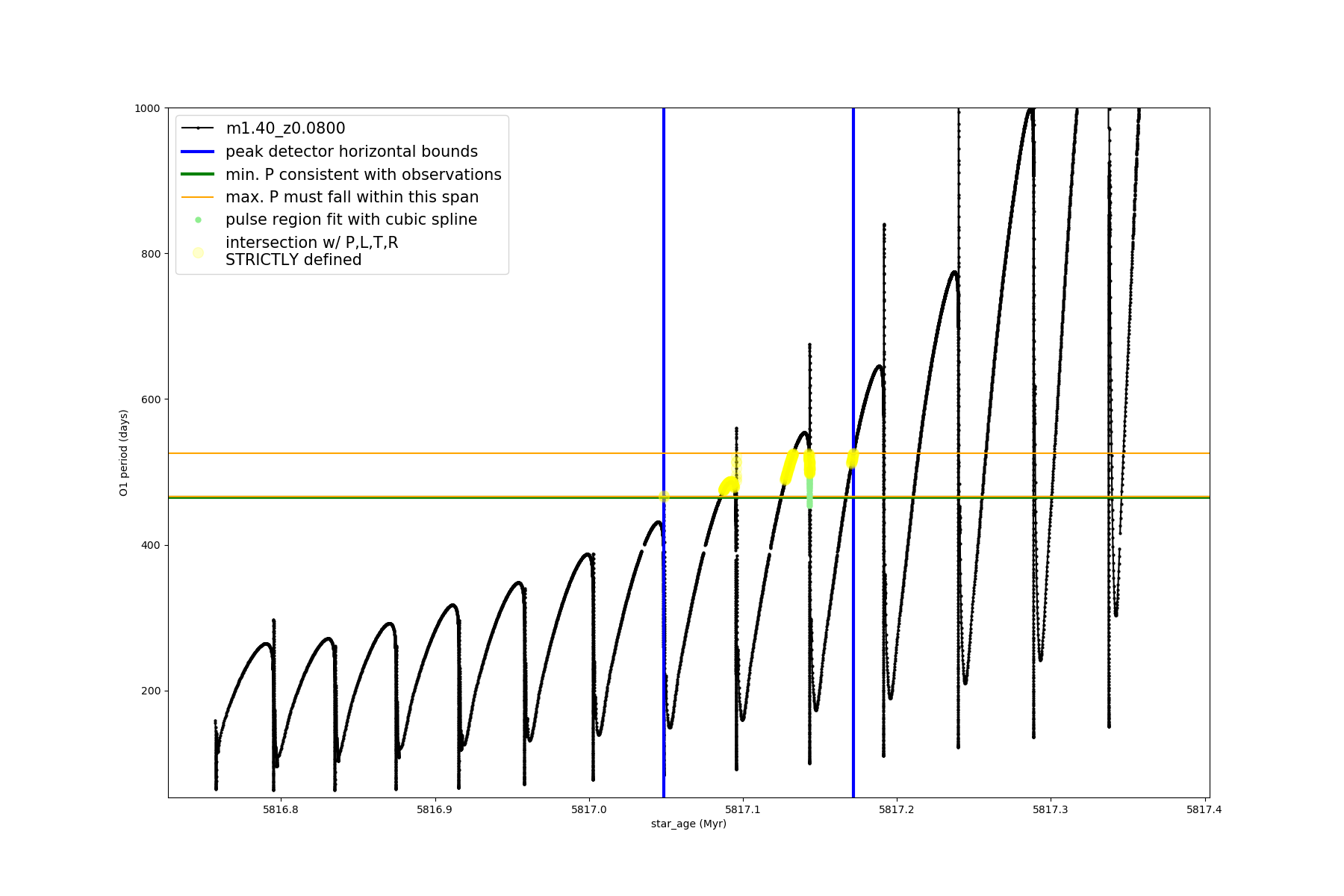The height and width of the screenshot is (896, 1344).
Task: Click the green line swatch in legend
Action: [198, 175]
